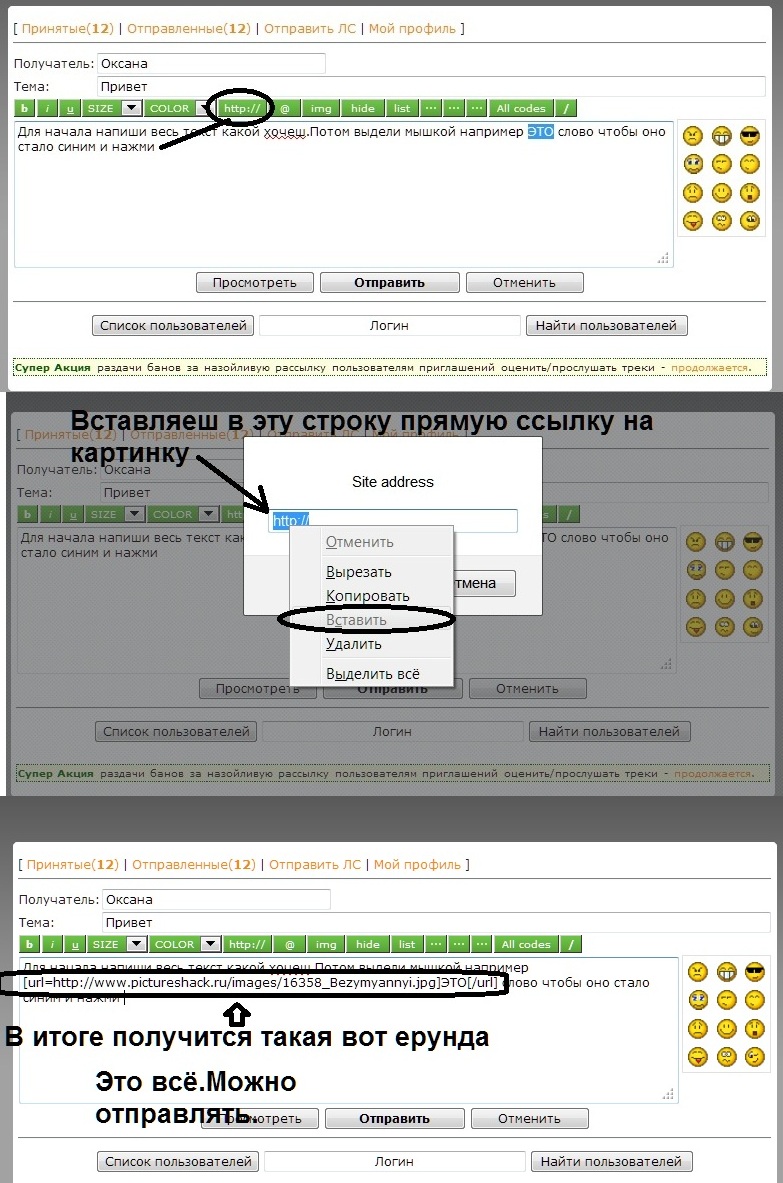Click Логин field in top screenshot
Screen dimensions: 783x1183
pos(390,326)
